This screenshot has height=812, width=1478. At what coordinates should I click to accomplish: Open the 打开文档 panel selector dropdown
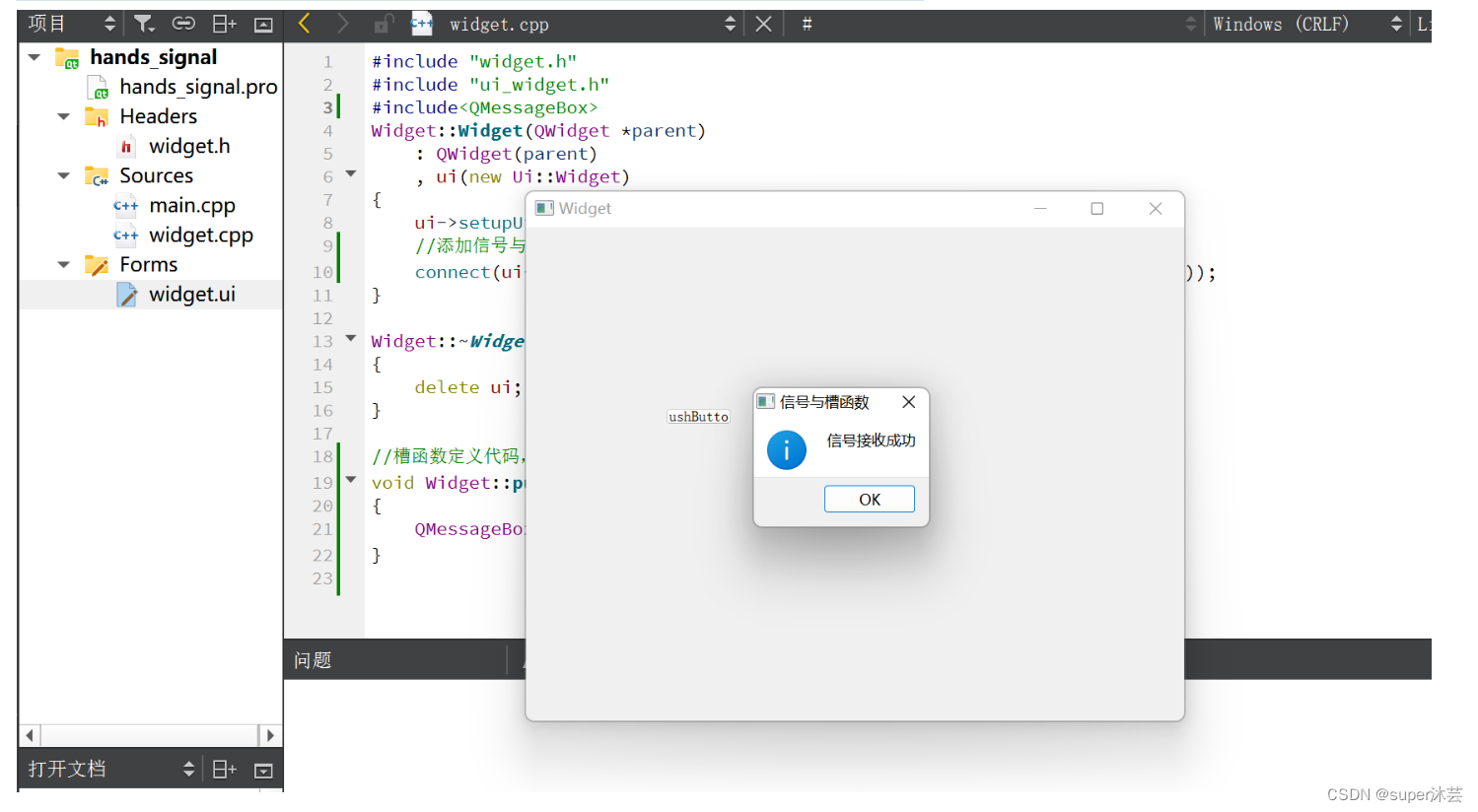point(110,769)
